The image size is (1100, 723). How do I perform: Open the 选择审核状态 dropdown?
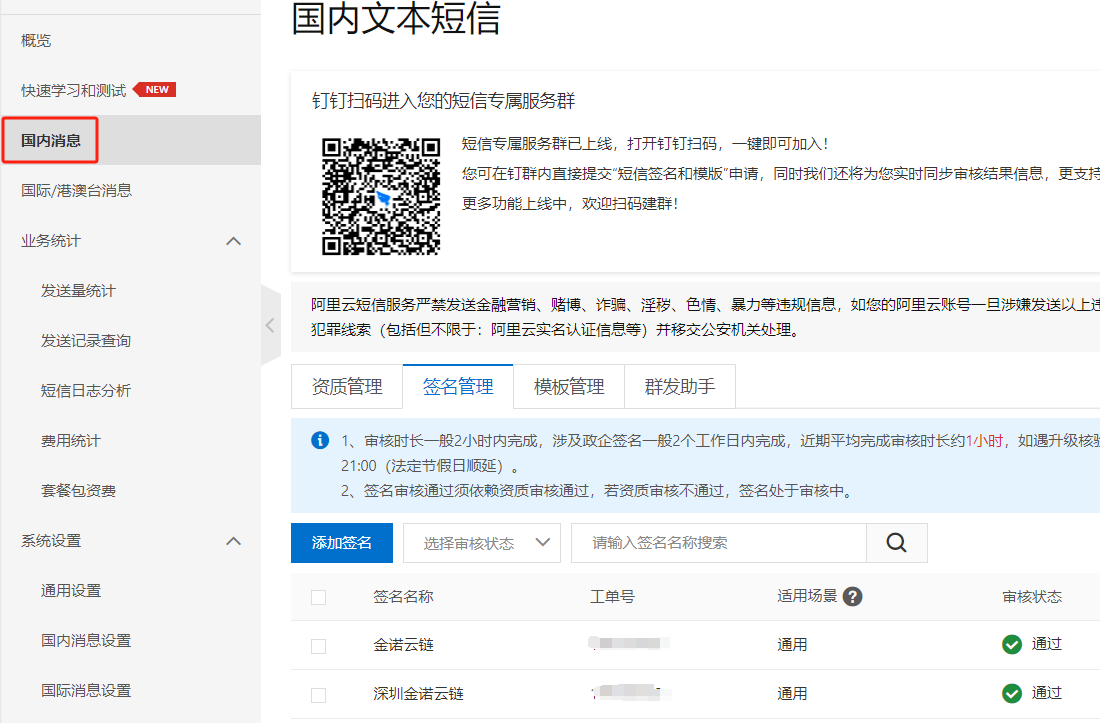(481, 543)
